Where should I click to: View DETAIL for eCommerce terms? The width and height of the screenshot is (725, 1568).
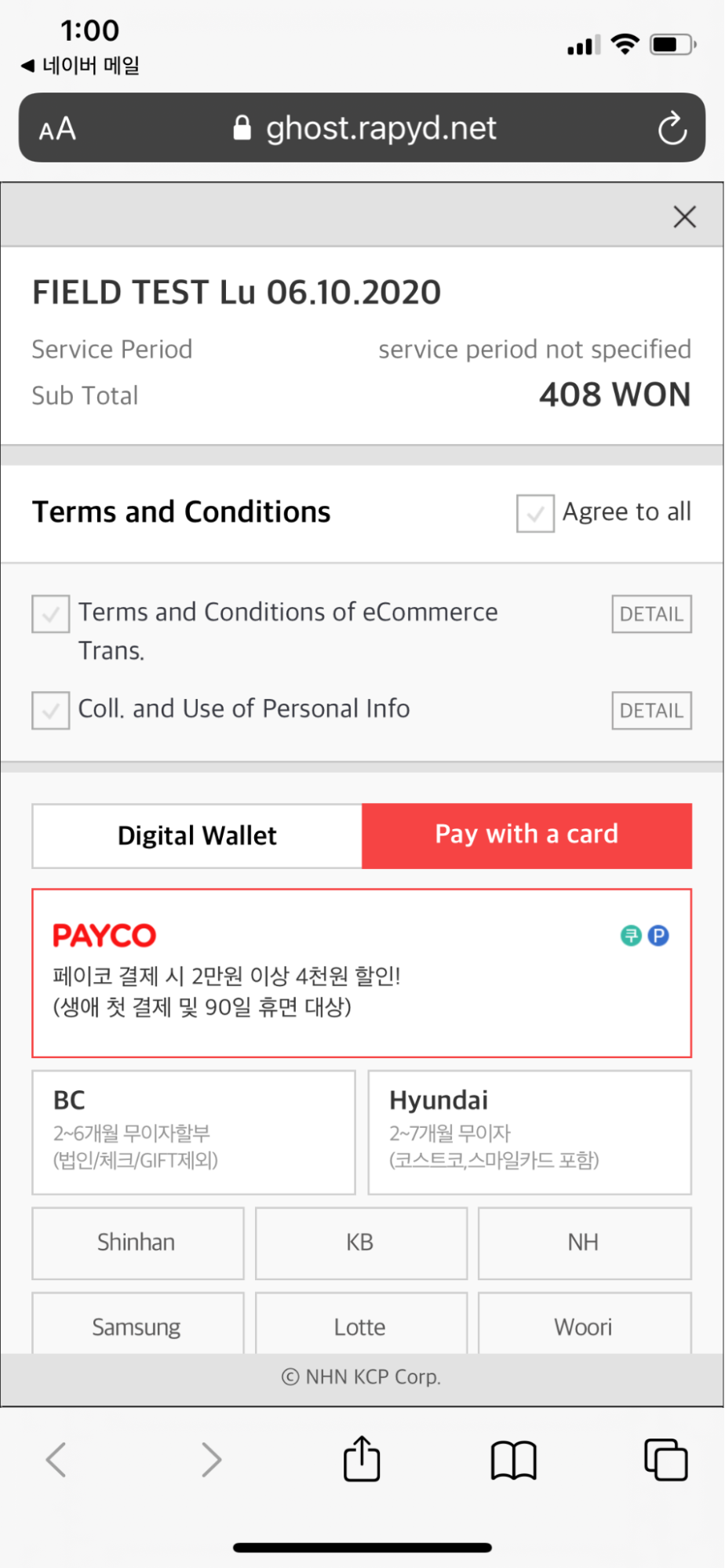[651, 614]
